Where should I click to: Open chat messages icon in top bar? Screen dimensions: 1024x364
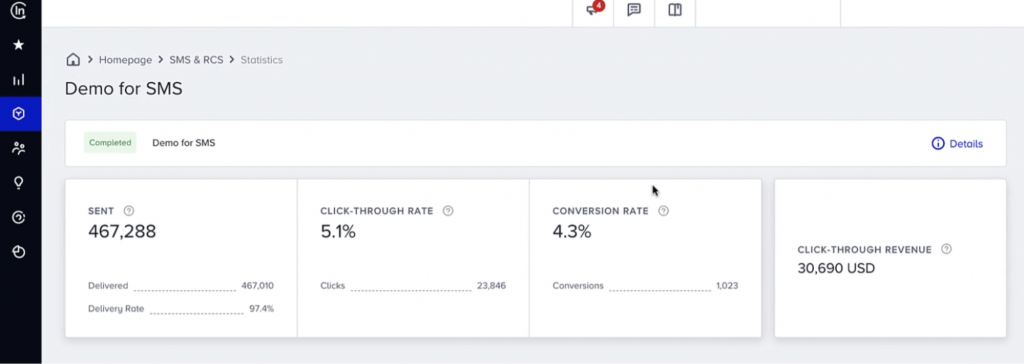coord(633,10)
